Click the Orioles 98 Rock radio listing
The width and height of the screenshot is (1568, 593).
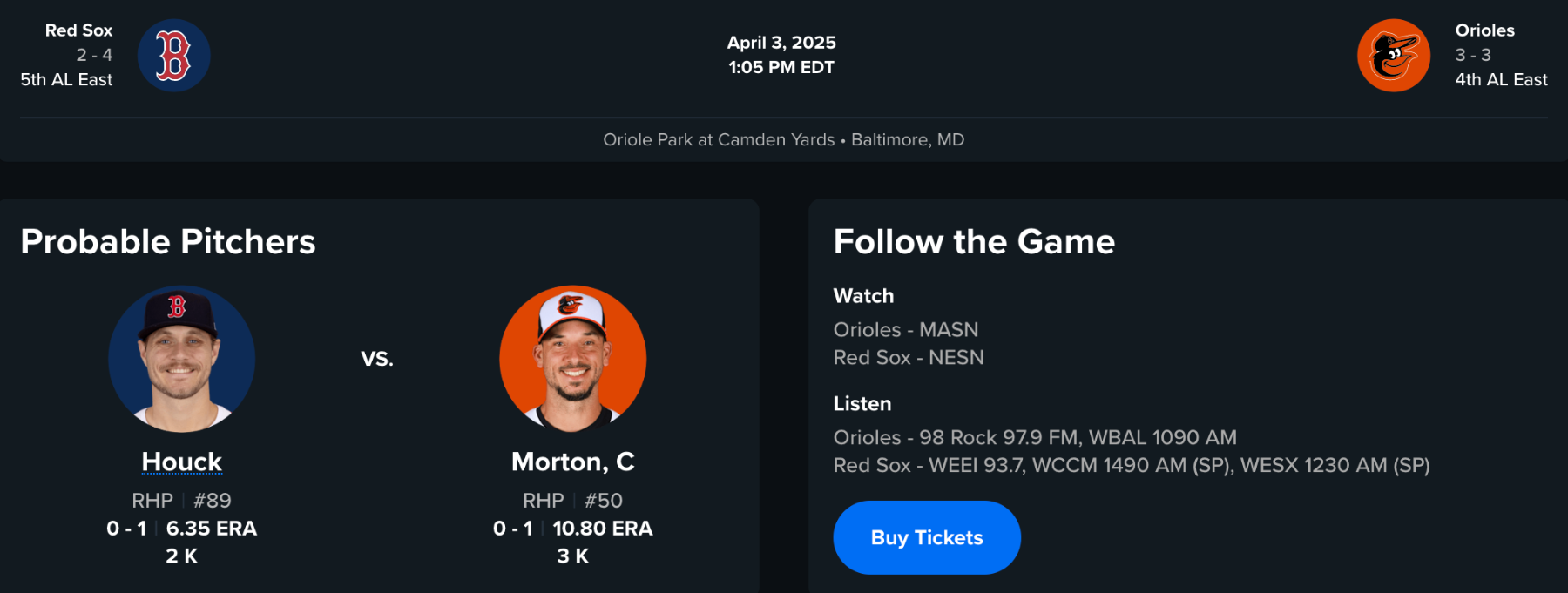[x=1035, y=438]
